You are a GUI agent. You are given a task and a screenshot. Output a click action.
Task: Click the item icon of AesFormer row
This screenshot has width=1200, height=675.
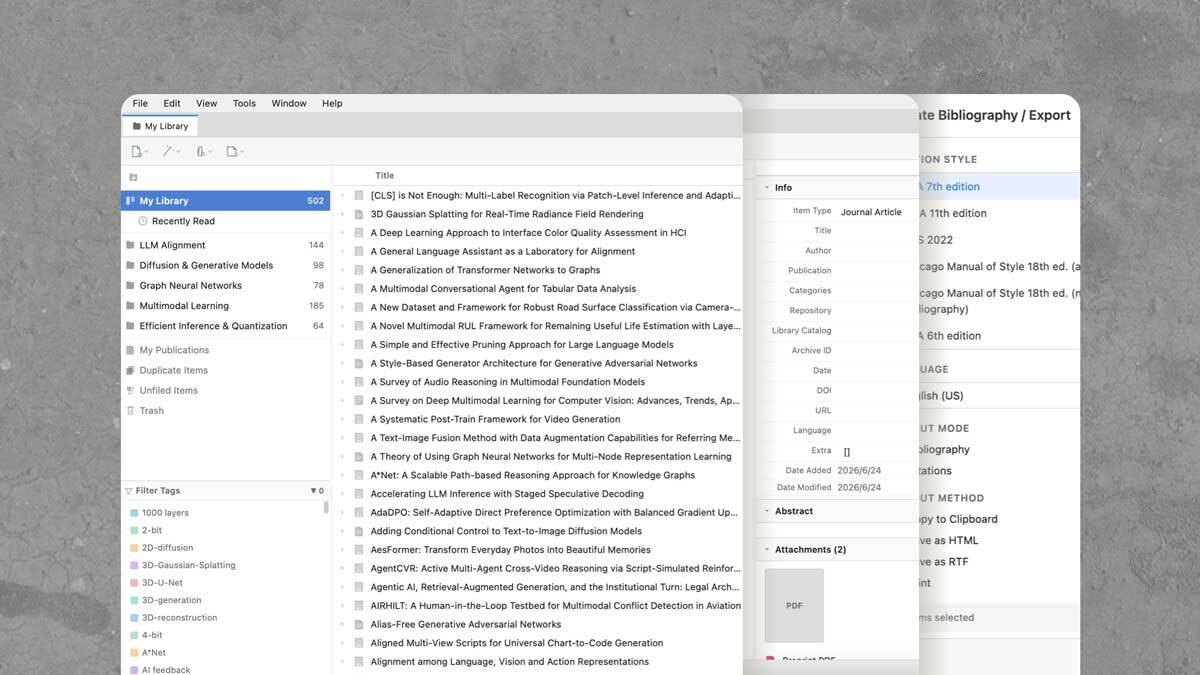click(x=359, y=549)
